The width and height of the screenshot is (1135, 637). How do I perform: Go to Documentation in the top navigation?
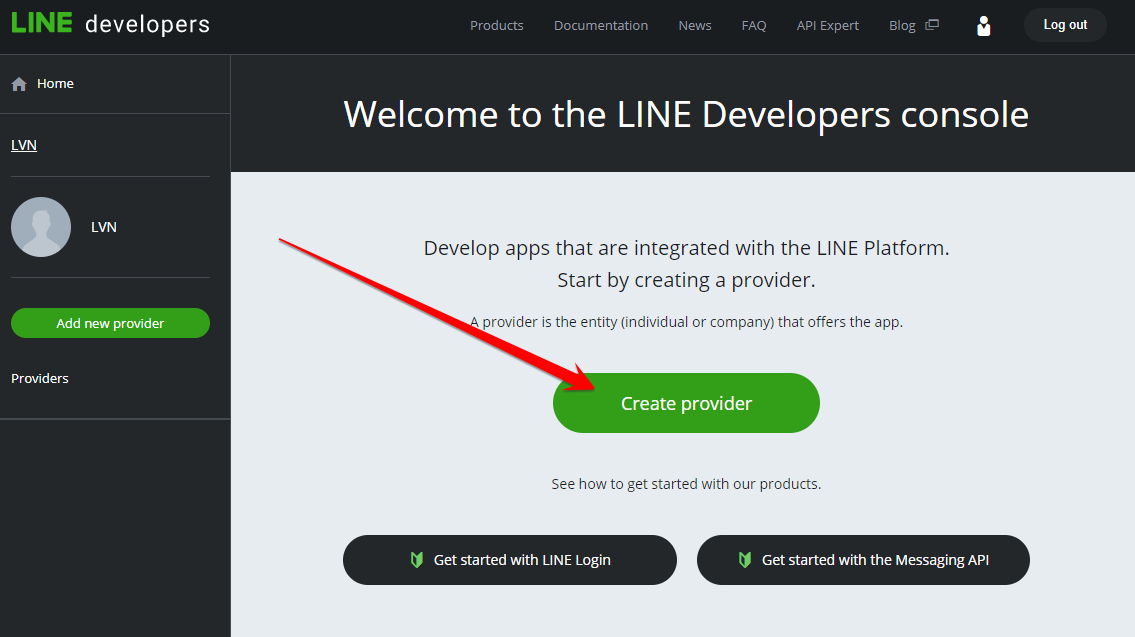pos(601,25)
